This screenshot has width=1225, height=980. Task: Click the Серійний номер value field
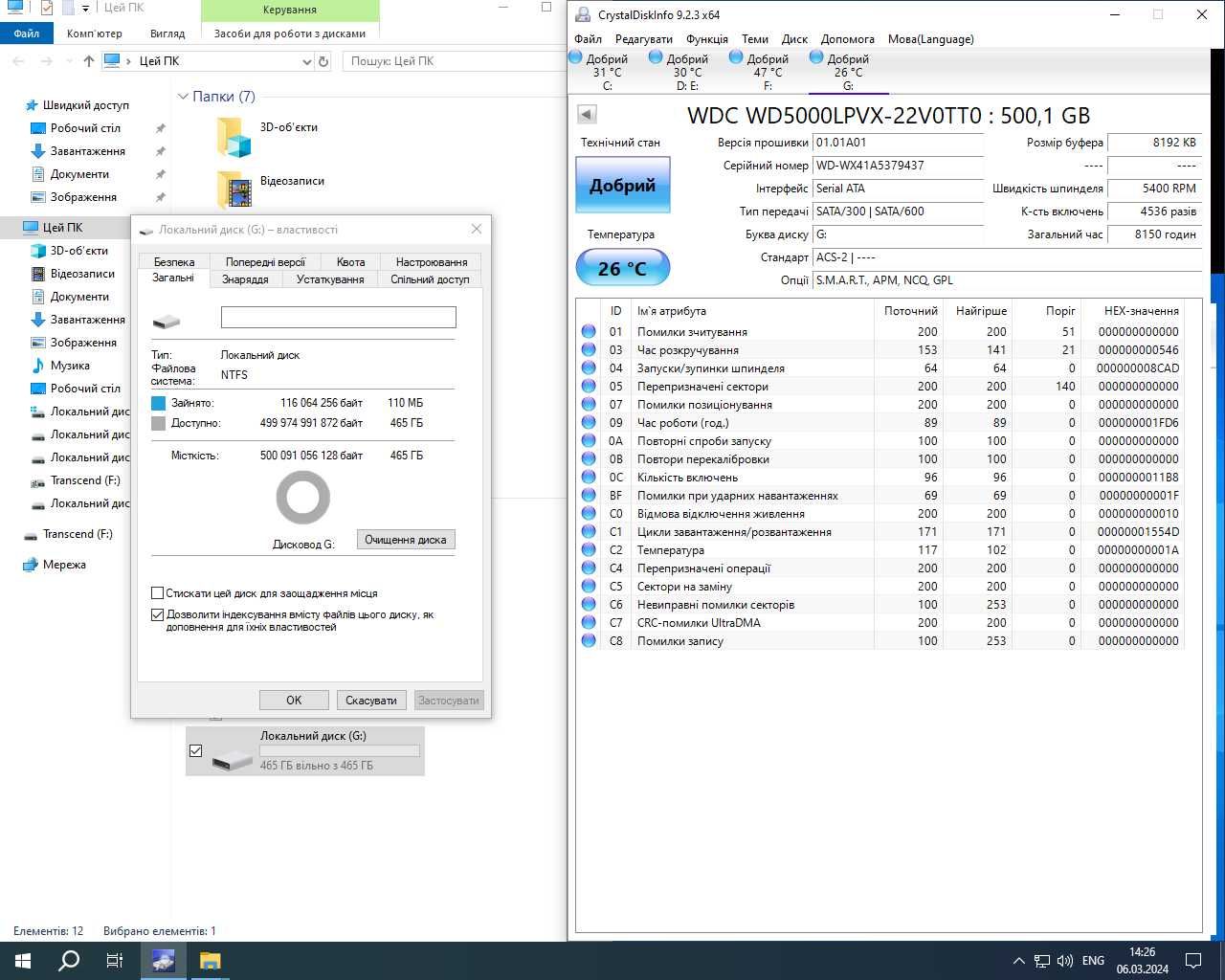tap(898, 166)
